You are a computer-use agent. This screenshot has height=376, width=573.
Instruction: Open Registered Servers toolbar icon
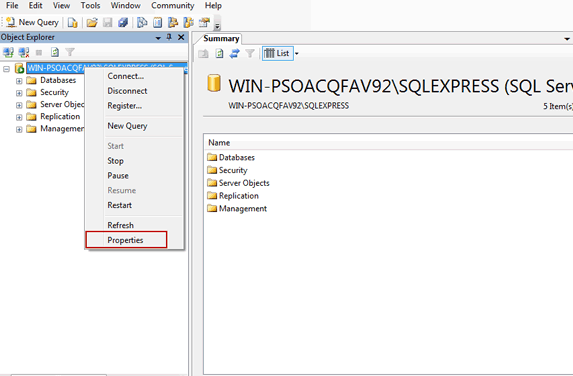click(x=142, y=23)
